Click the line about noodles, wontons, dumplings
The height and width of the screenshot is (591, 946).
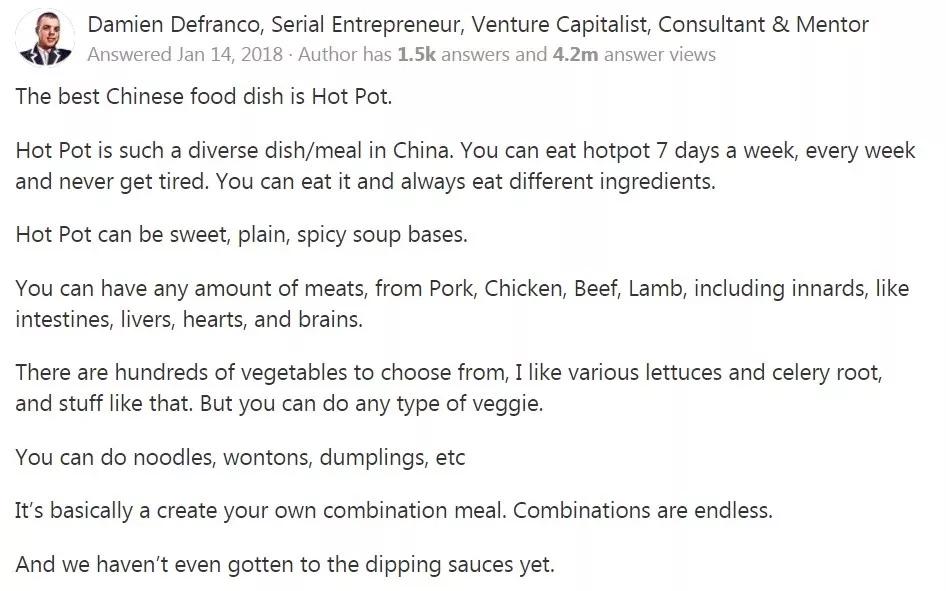240,457
